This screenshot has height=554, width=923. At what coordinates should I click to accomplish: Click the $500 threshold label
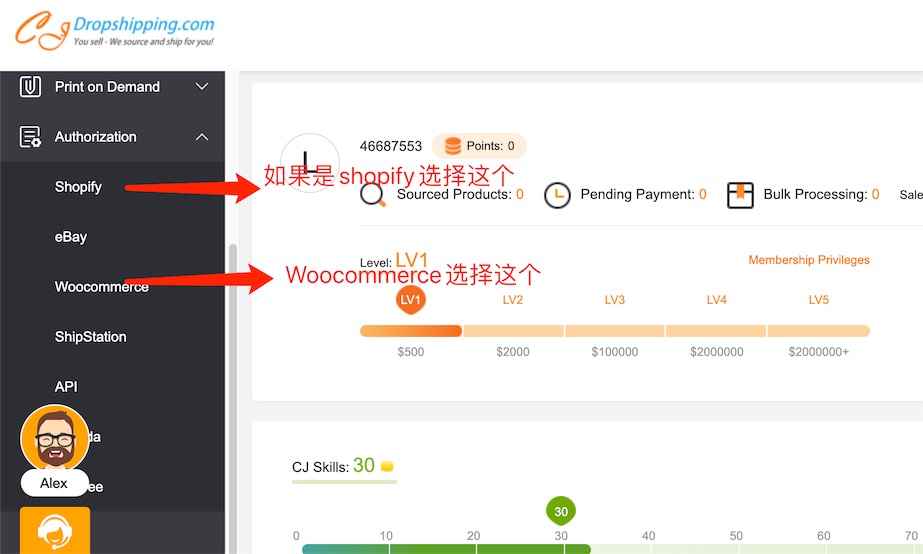pos(410,351)
